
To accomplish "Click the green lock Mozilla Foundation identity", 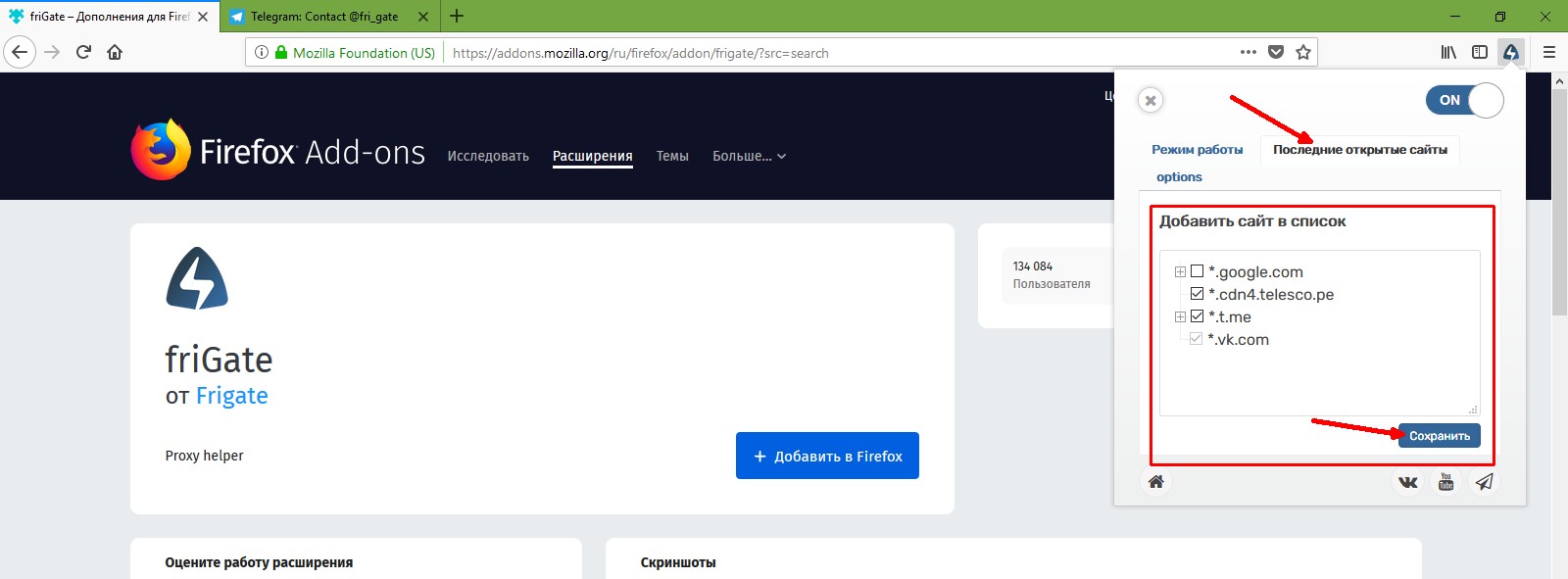I will coord(355,53).
